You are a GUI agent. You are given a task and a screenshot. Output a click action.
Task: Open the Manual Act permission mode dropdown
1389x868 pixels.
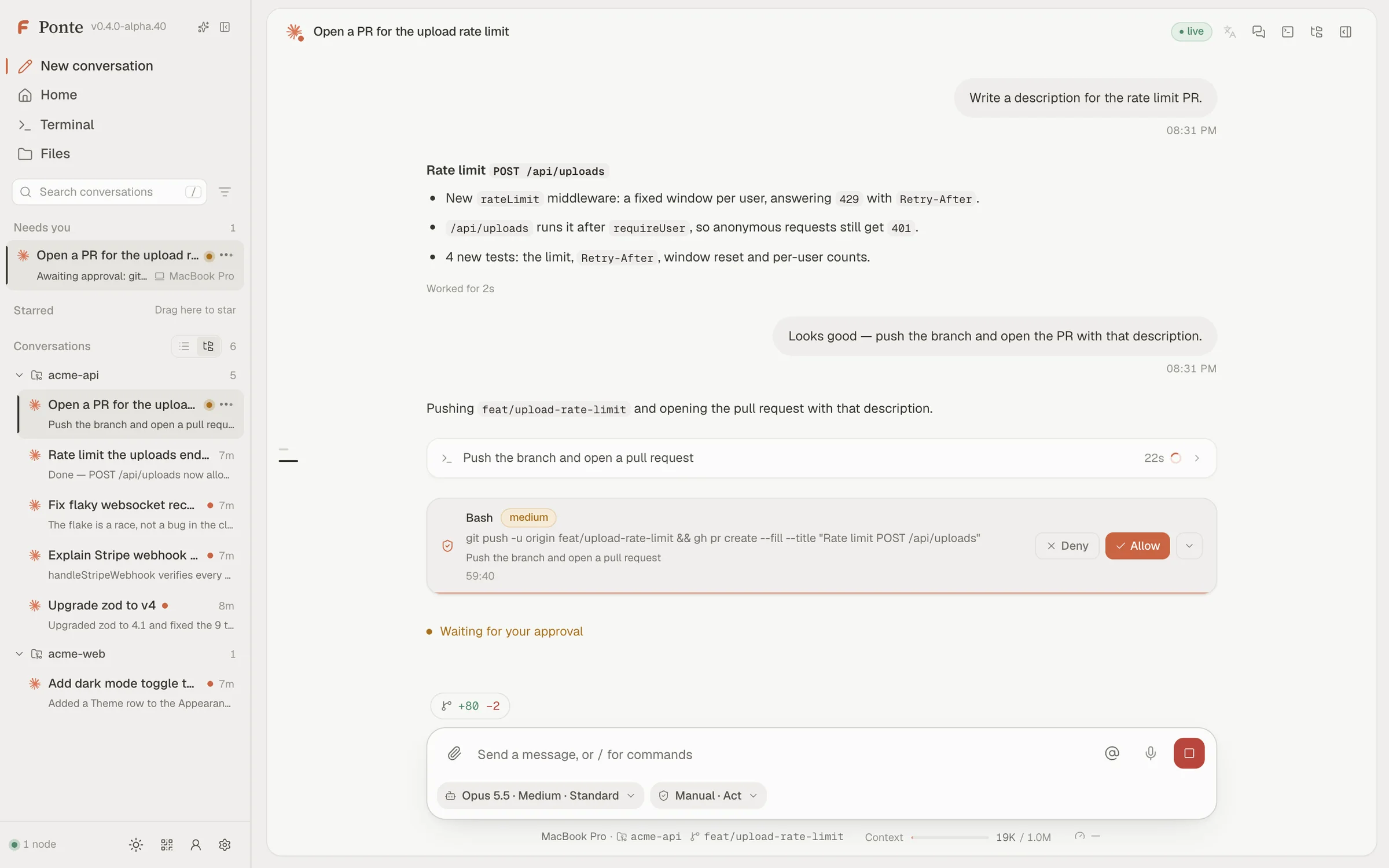708,796
